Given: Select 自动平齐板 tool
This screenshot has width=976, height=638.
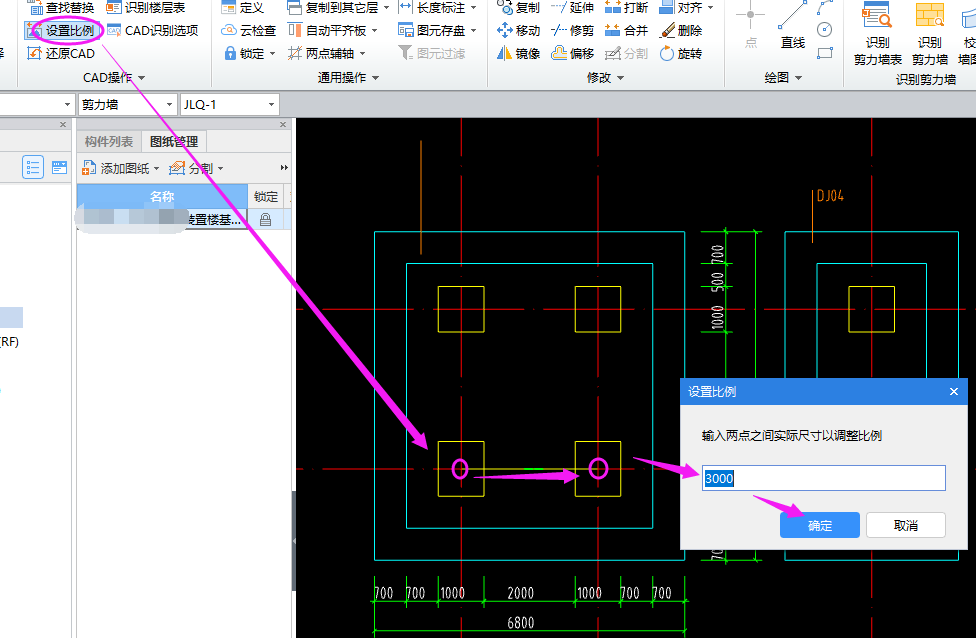Looking at the screenshot, I should click(327, 30).
